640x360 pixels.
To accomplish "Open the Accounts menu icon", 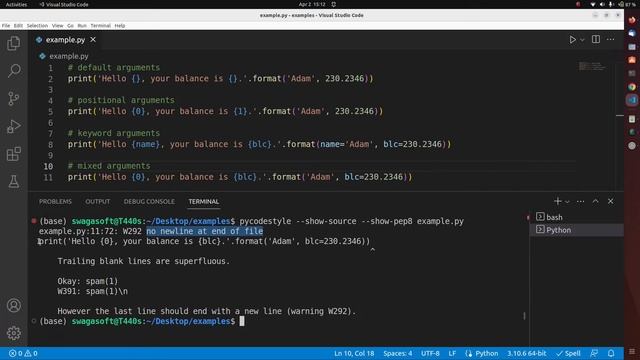I will 13,305.
